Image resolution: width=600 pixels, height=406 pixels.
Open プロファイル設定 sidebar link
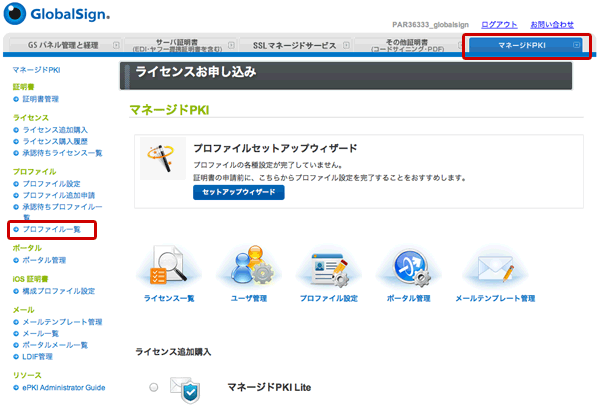click(51, 184)
